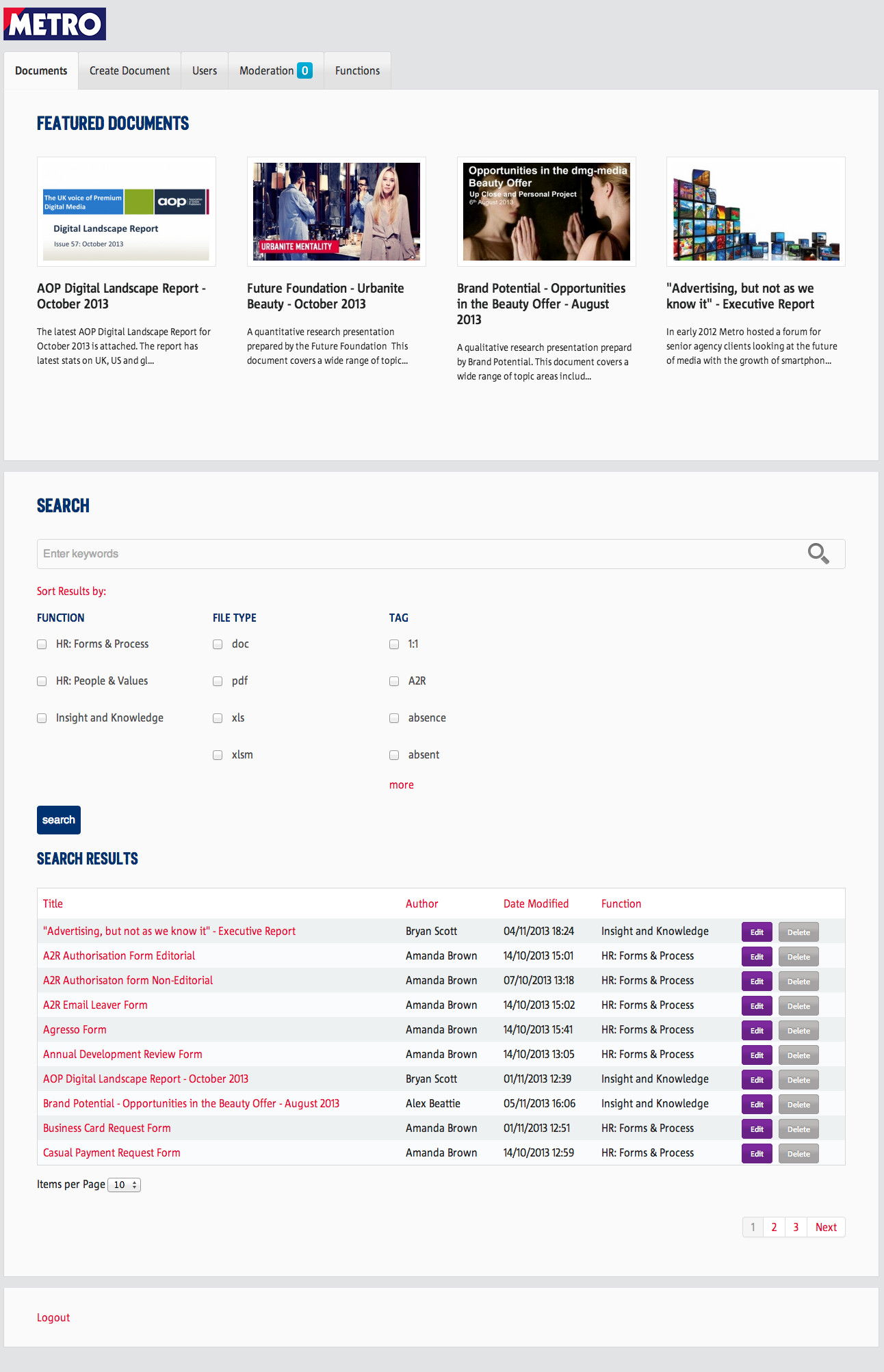Open the Beauty Offer presentation thumbnail

click(x=547, y=211)
